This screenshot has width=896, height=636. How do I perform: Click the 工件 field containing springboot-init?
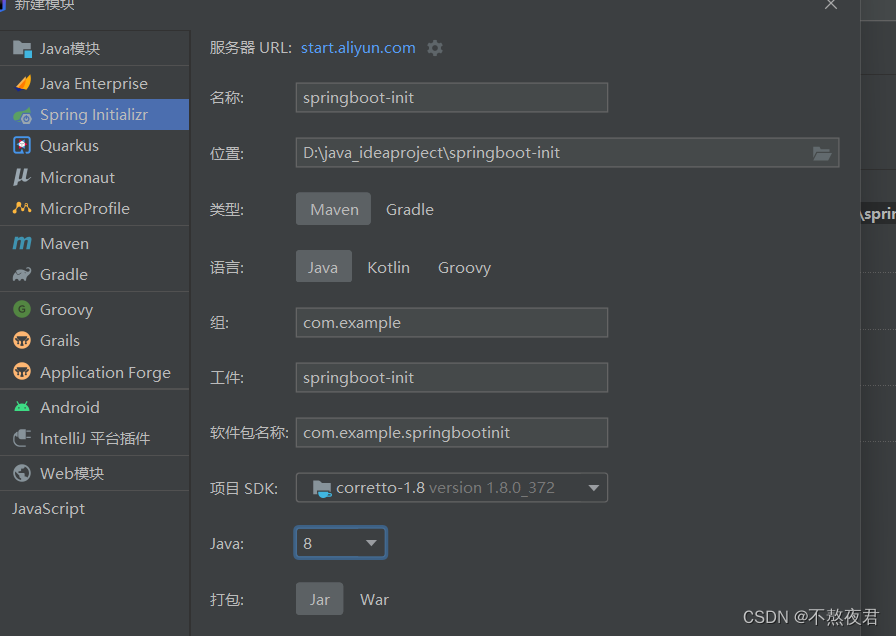[x=451, y=377]
